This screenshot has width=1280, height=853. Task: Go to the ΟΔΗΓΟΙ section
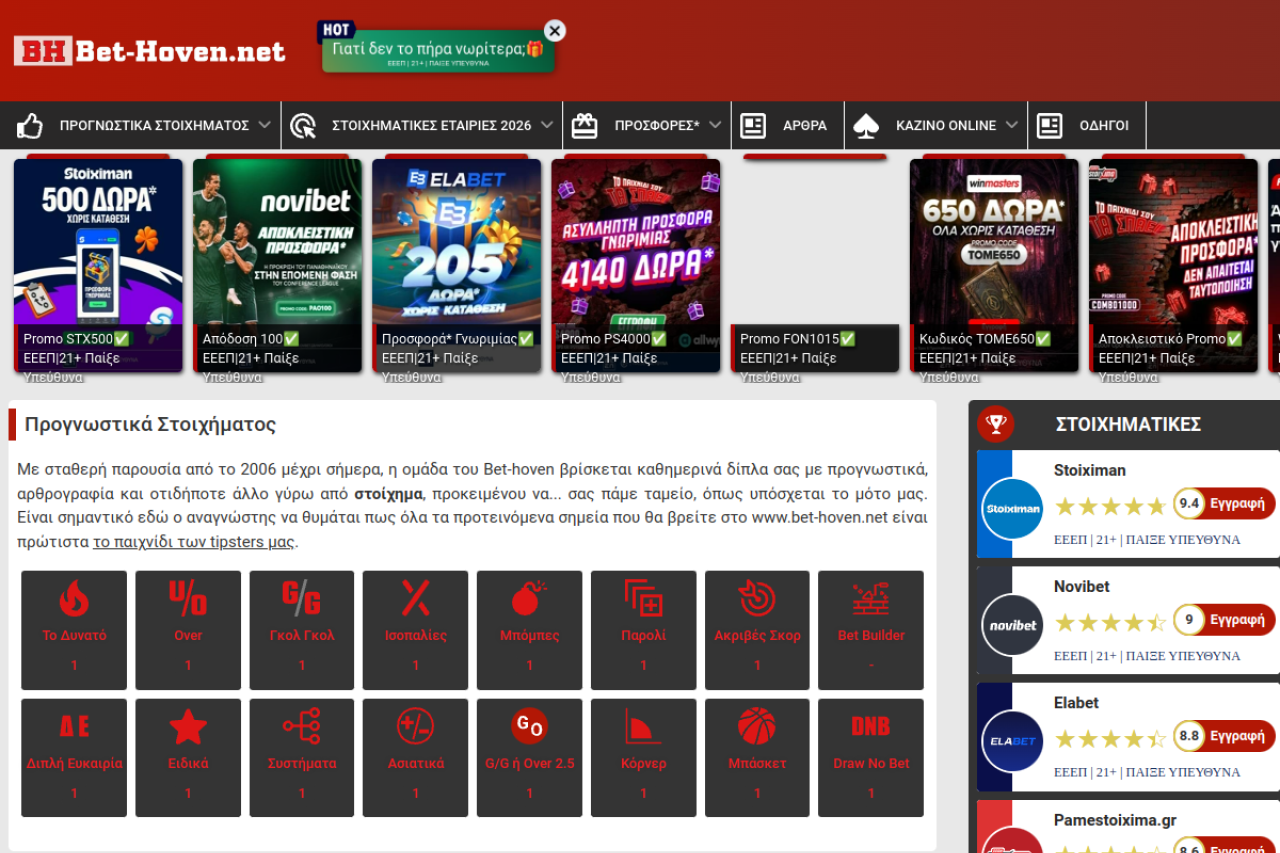[1104, 125]
